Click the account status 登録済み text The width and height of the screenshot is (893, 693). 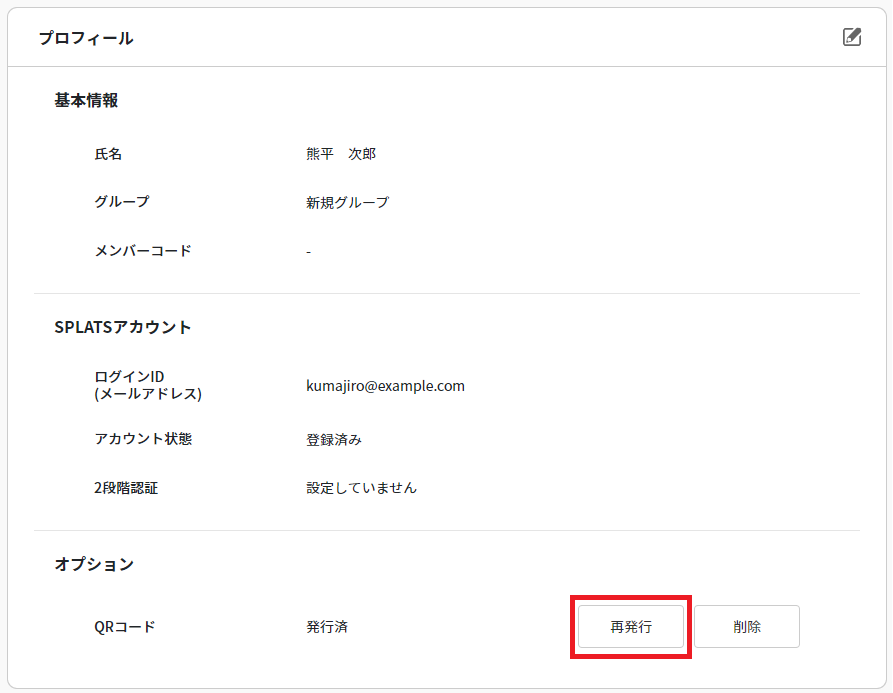332,441
